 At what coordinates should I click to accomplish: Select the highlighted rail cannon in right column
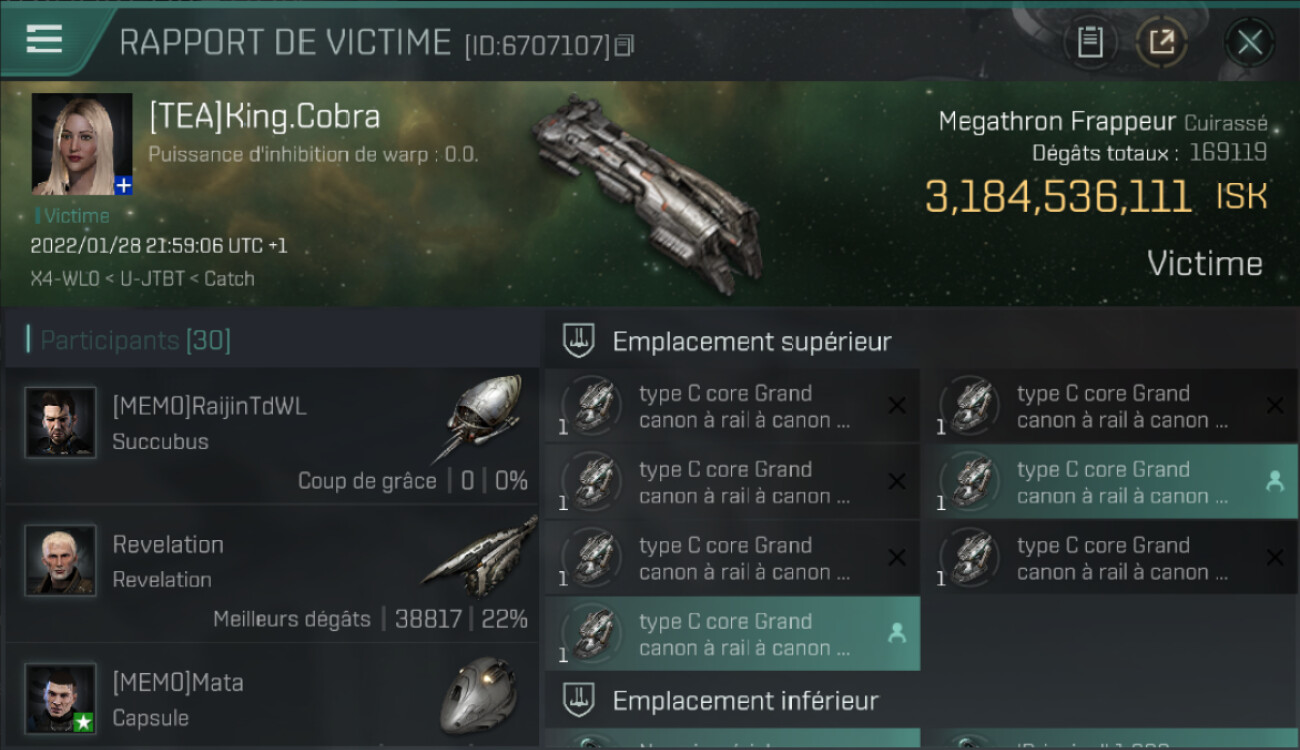[1109, 482]
